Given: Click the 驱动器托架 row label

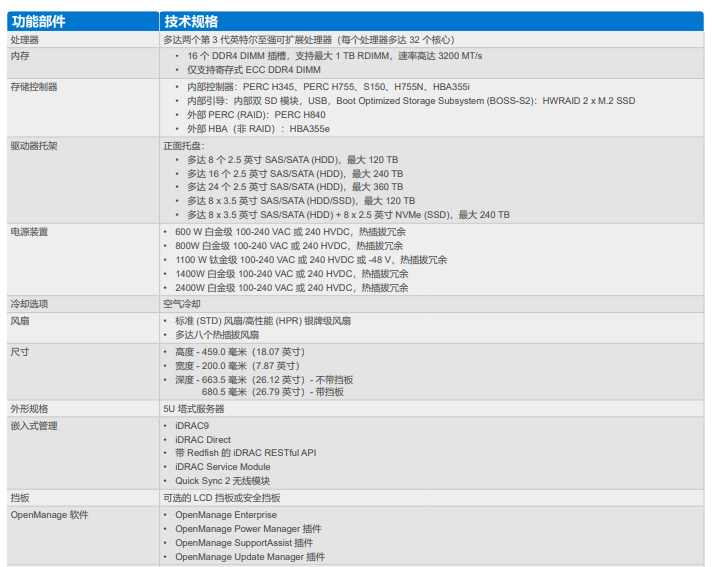Looking at the screenshot, I should [x=34, y=145].
